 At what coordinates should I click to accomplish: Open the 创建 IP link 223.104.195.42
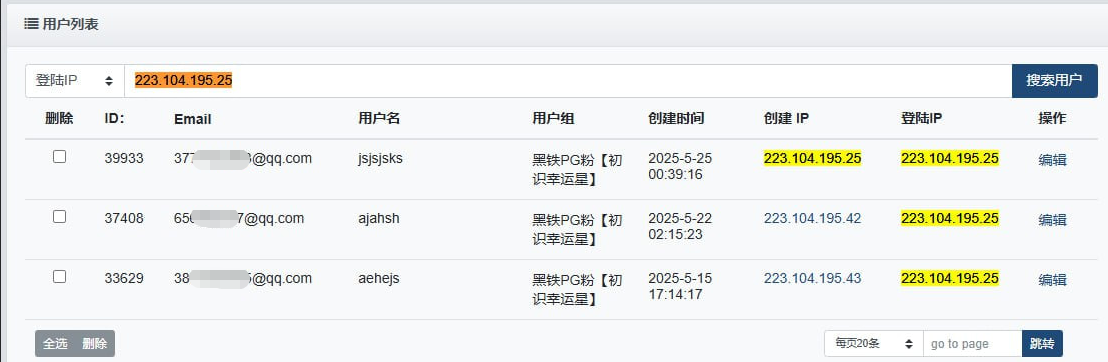(x=813, y=218)
